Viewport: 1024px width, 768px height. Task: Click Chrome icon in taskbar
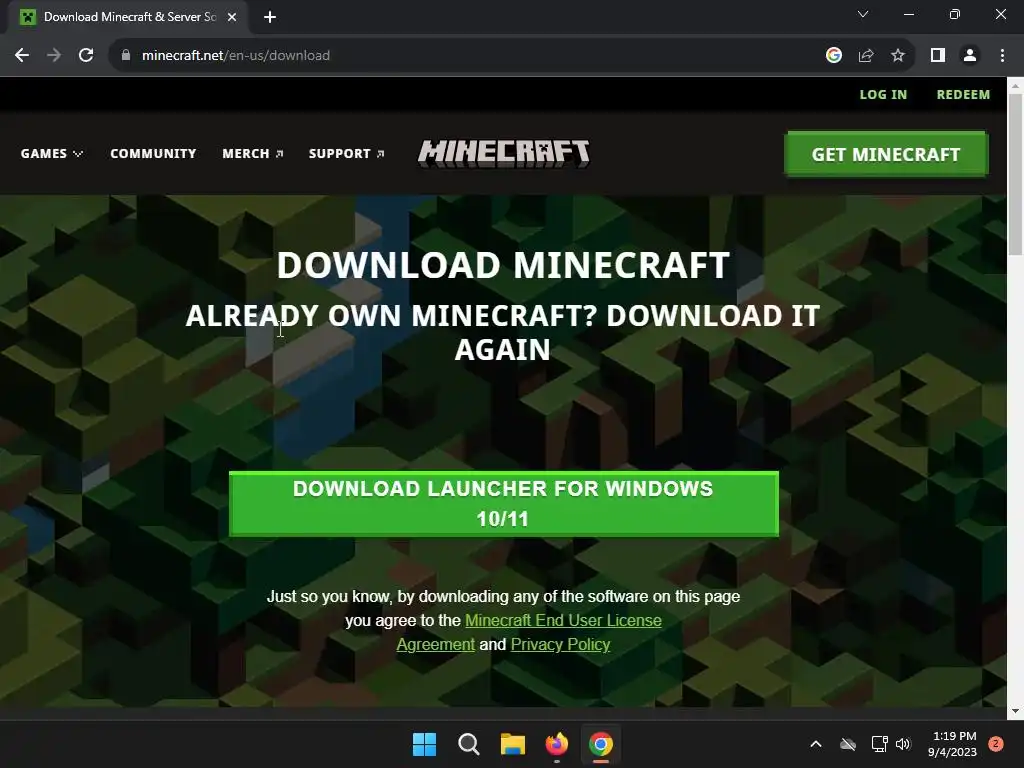pyautogui.click(x=601, y=744)
